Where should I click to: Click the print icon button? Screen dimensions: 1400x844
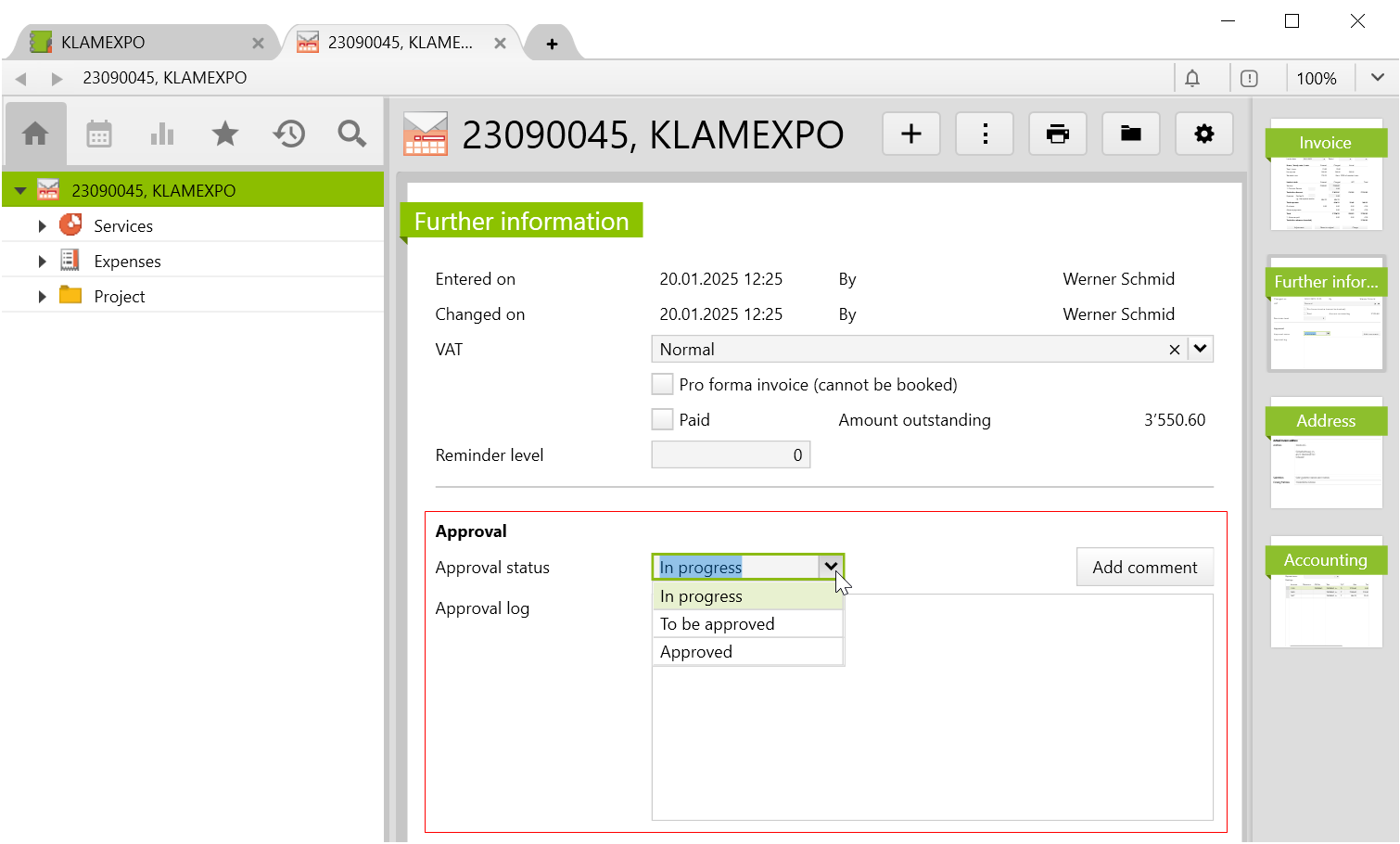point(1057,134)
